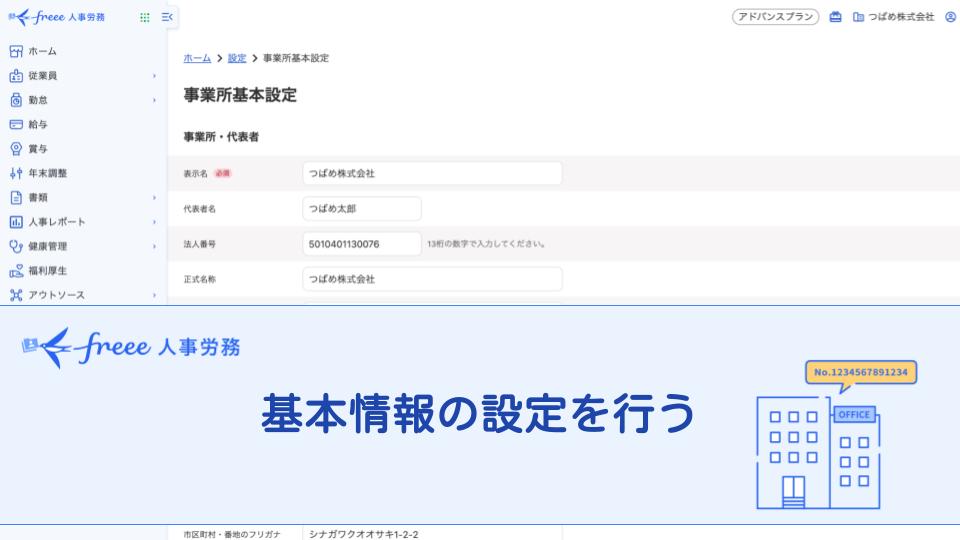Click the 事業所・代表者 section heading
The height and width of the screenshot is (540, 960).
pos(221,137)
